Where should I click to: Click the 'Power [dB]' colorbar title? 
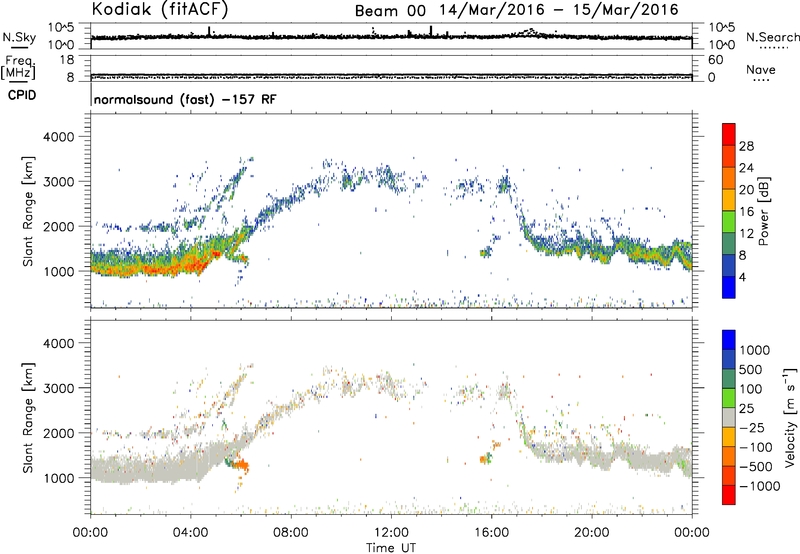pos(763,211)
